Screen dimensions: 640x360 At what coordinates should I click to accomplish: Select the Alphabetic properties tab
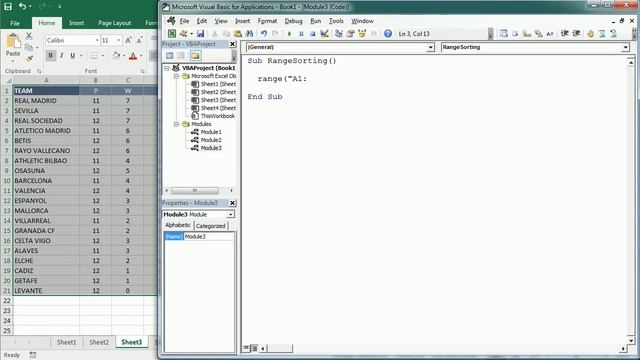178,225
